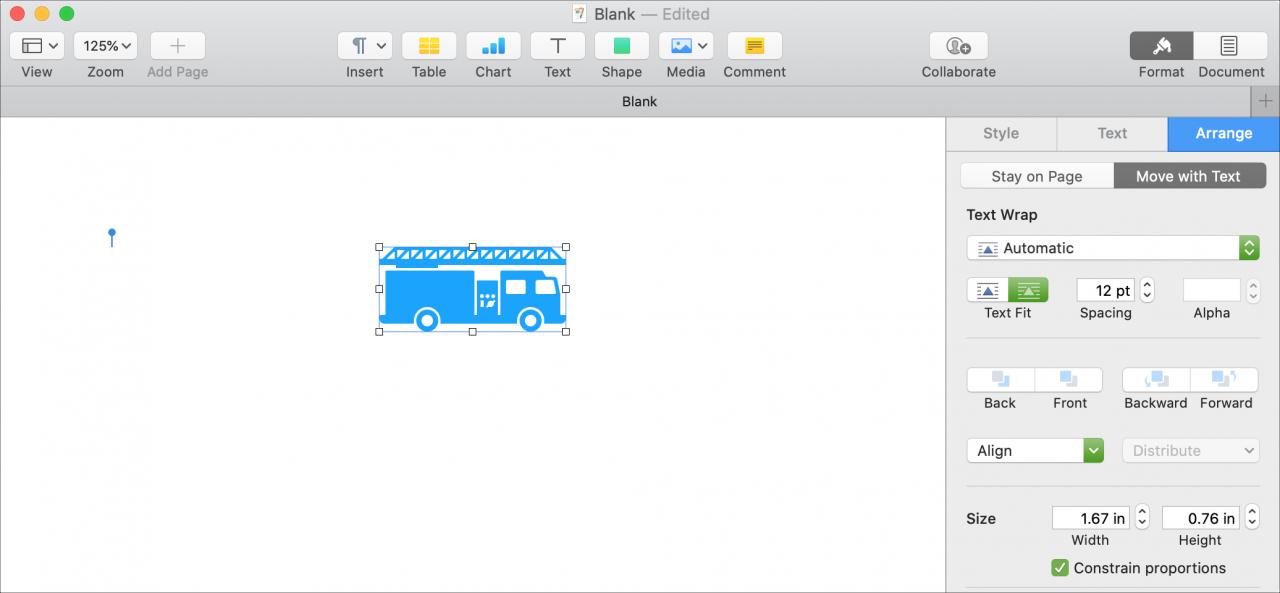Insert a Chart from toolbar

[493, 46]
